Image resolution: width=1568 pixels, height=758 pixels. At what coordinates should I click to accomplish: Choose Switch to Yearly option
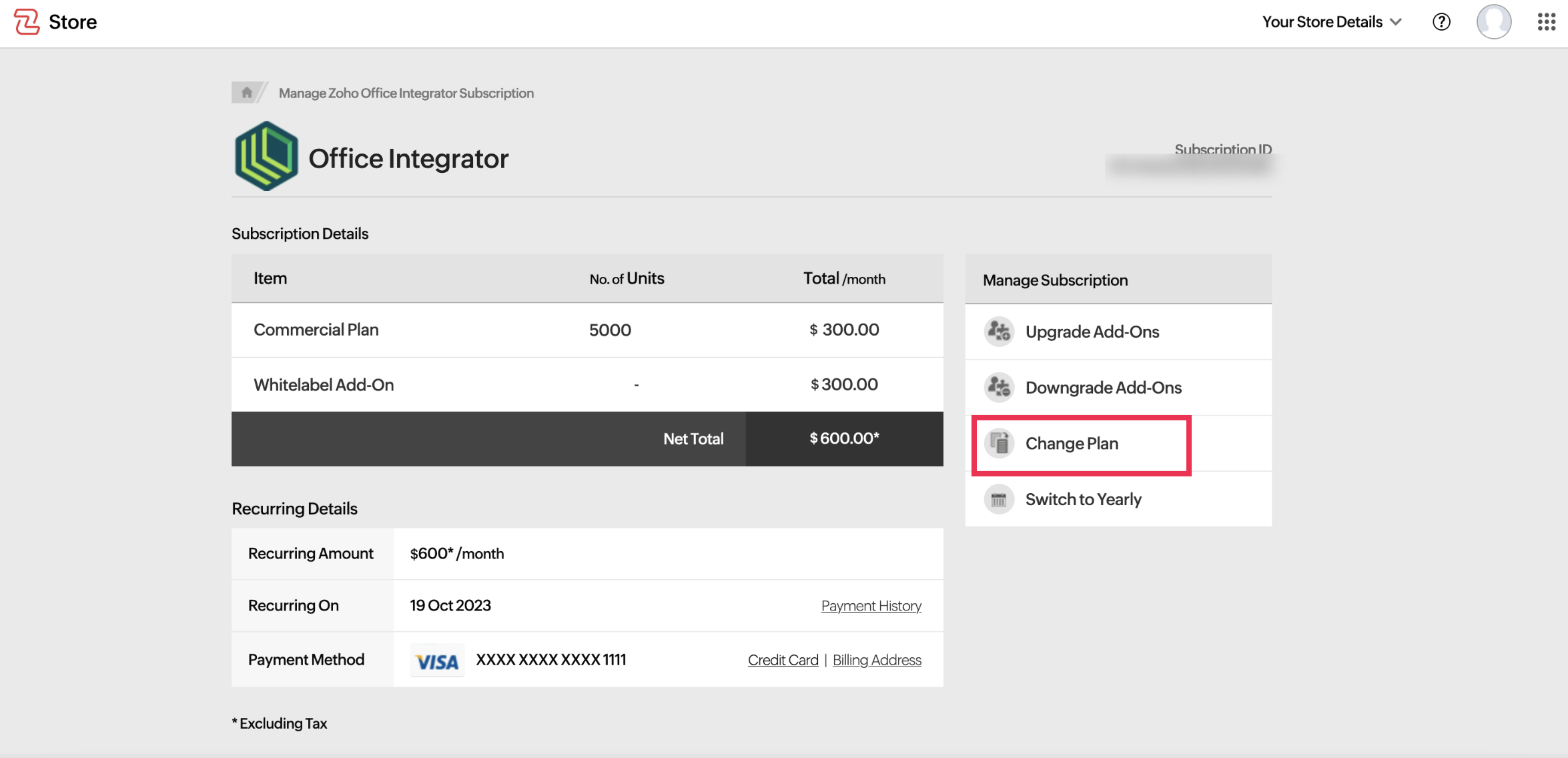point(1083,499)
